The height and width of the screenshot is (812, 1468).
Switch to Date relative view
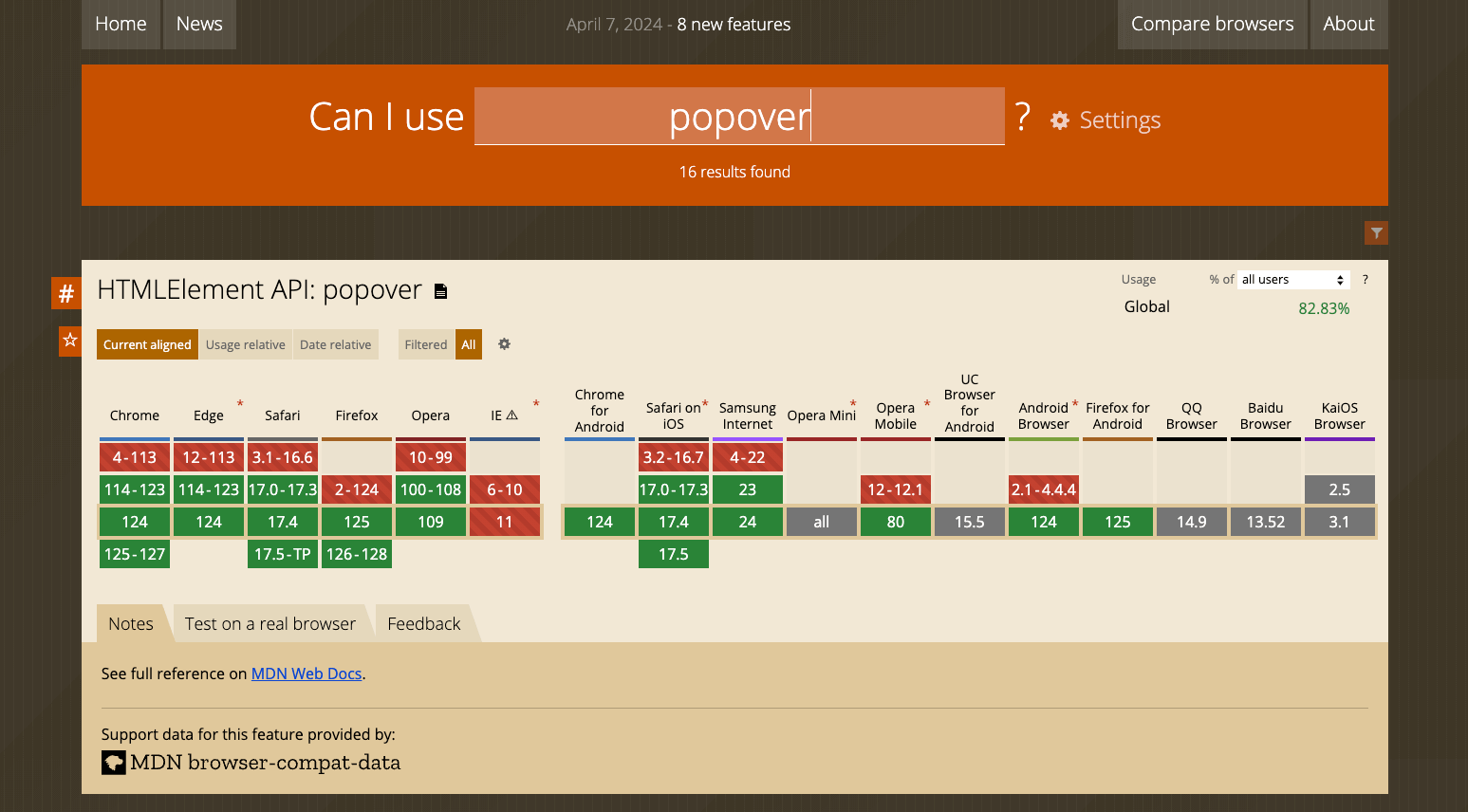(335, 343)
